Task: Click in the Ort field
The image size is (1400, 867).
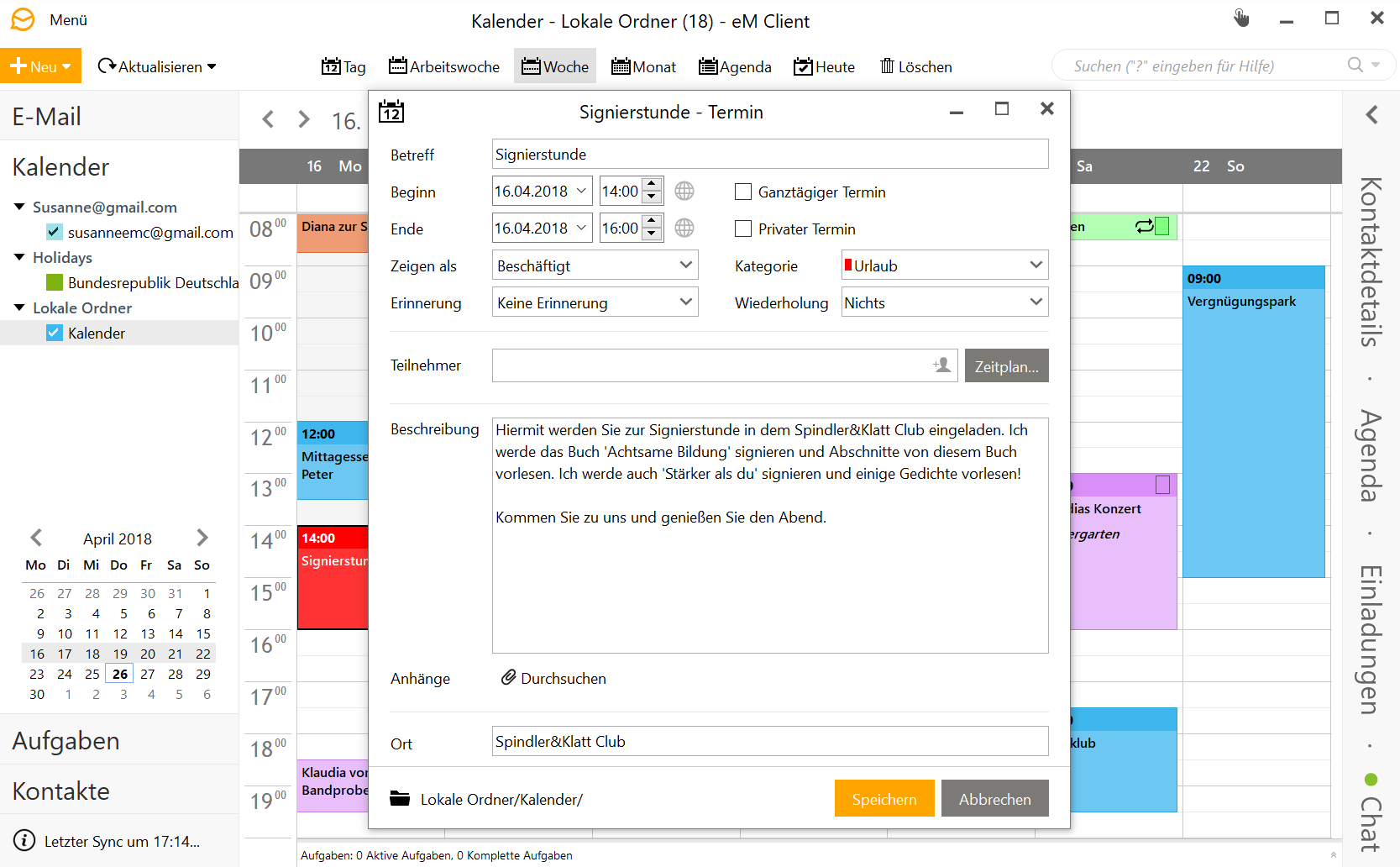Action: coord(770,741)
